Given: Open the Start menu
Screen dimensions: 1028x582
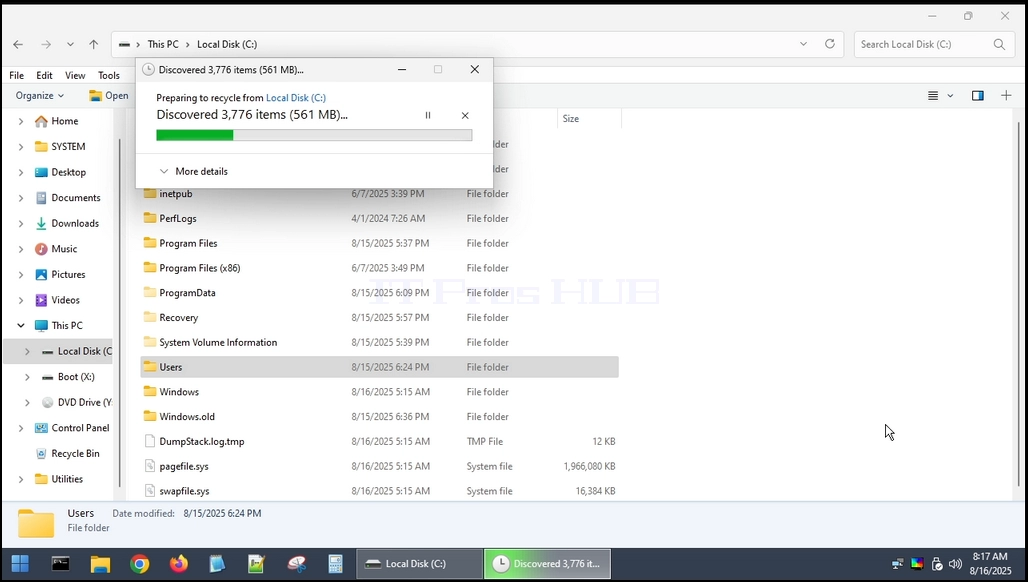Looking at the screenshot, I should click(20, 564).
